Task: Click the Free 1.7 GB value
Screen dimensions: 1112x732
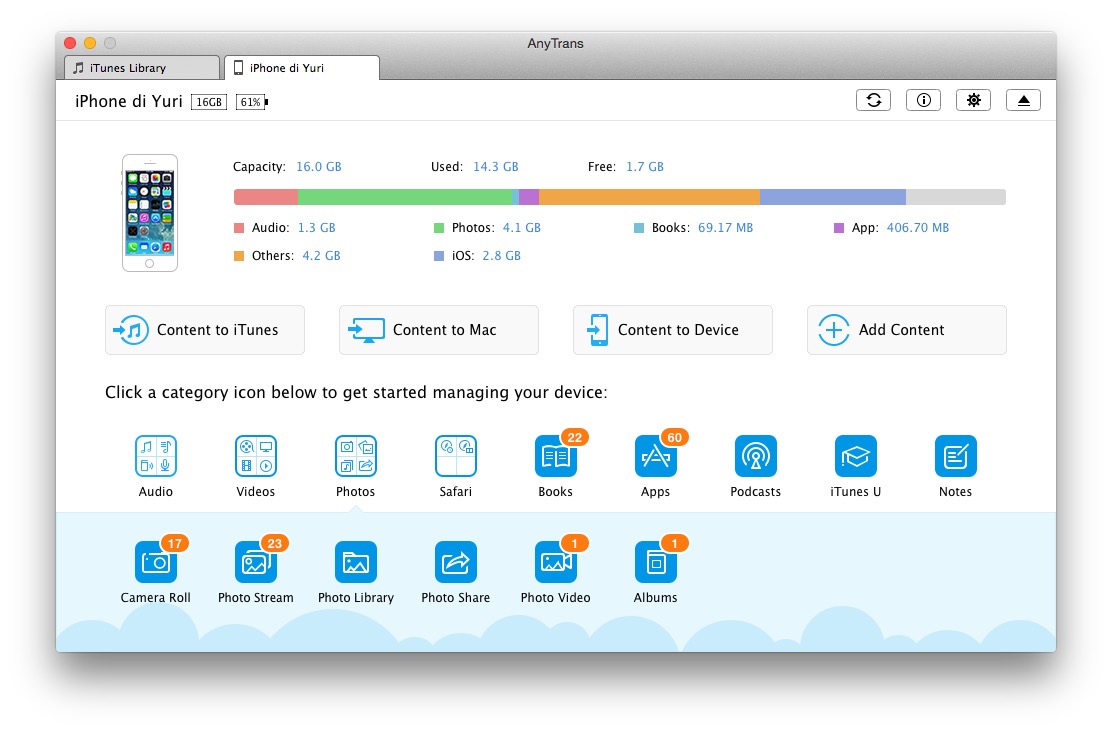Action: [x=645, y=167]
